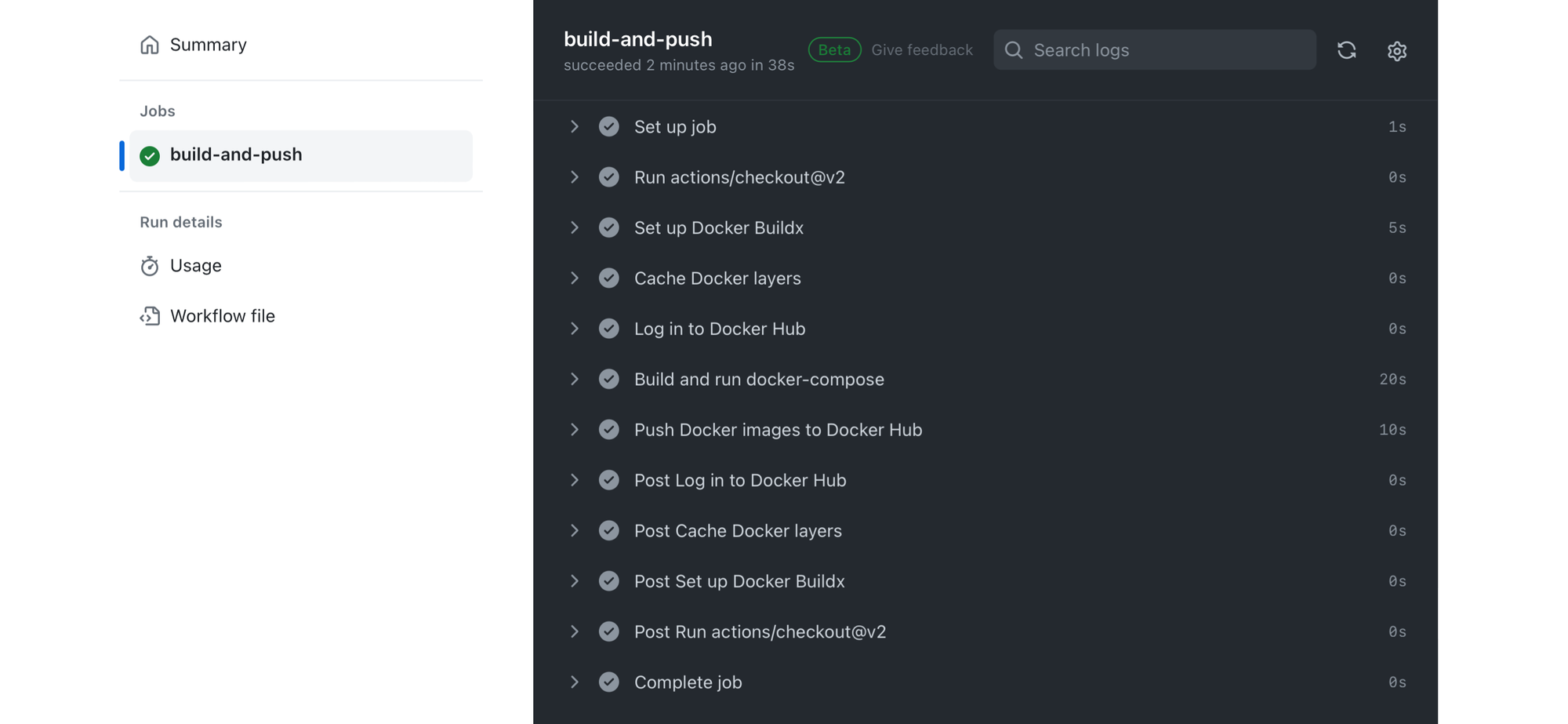1568x724 pixels.
Task: Expand the Build and run docker-compose step
Action: 575,379
